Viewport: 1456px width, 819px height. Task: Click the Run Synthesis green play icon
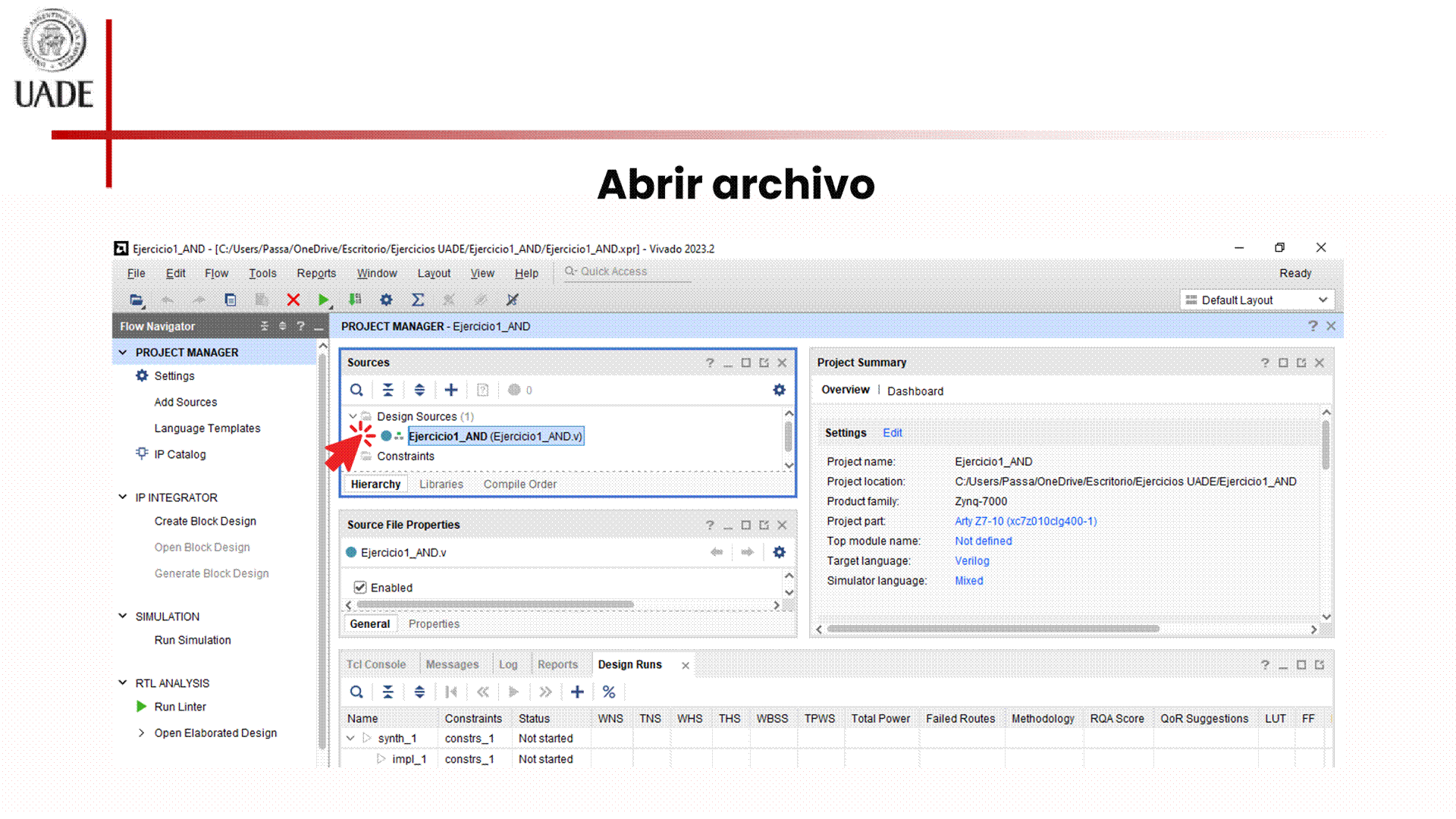[x=323, y=300]
